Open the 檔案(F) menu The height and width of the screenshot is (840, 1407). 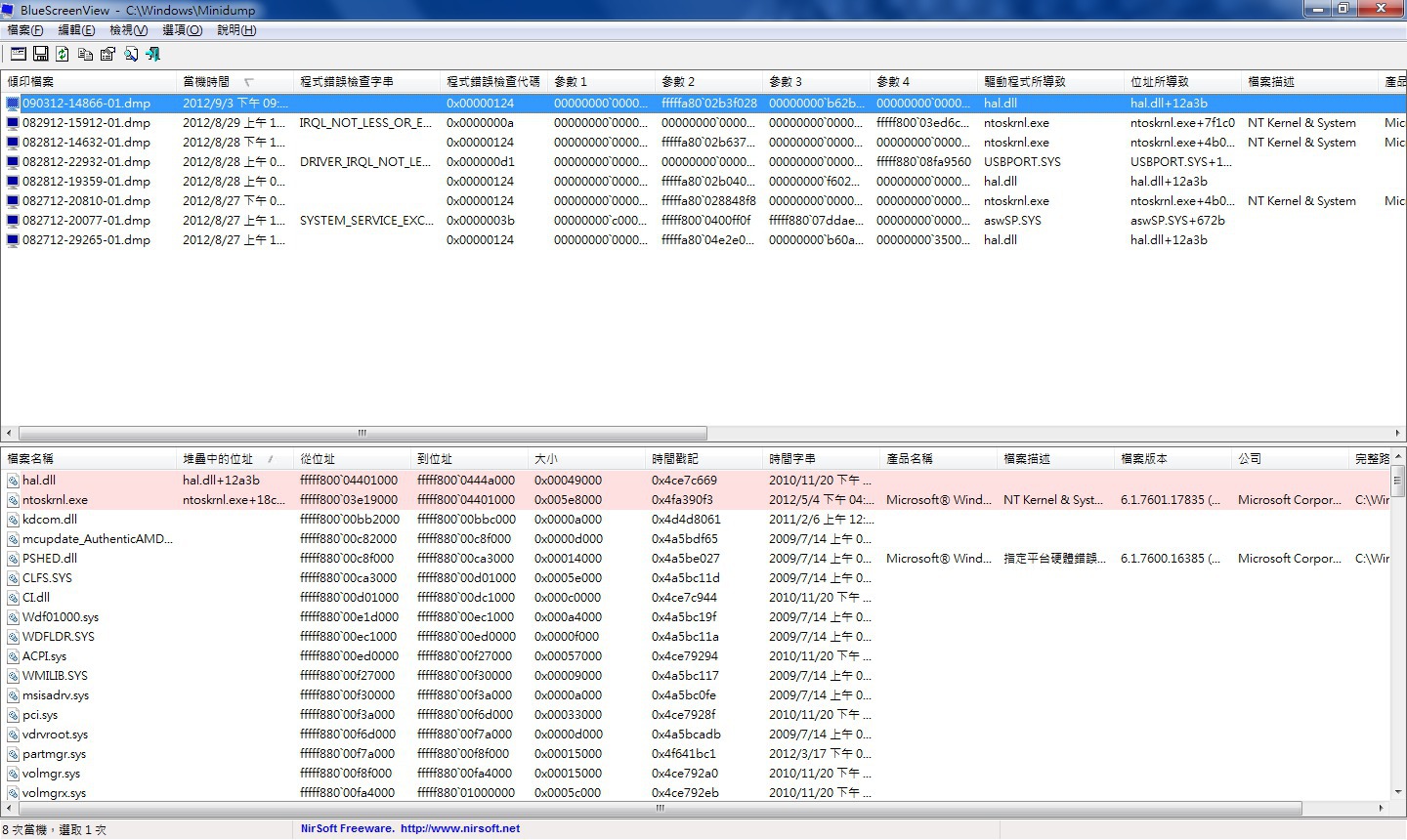pos(25,30)
